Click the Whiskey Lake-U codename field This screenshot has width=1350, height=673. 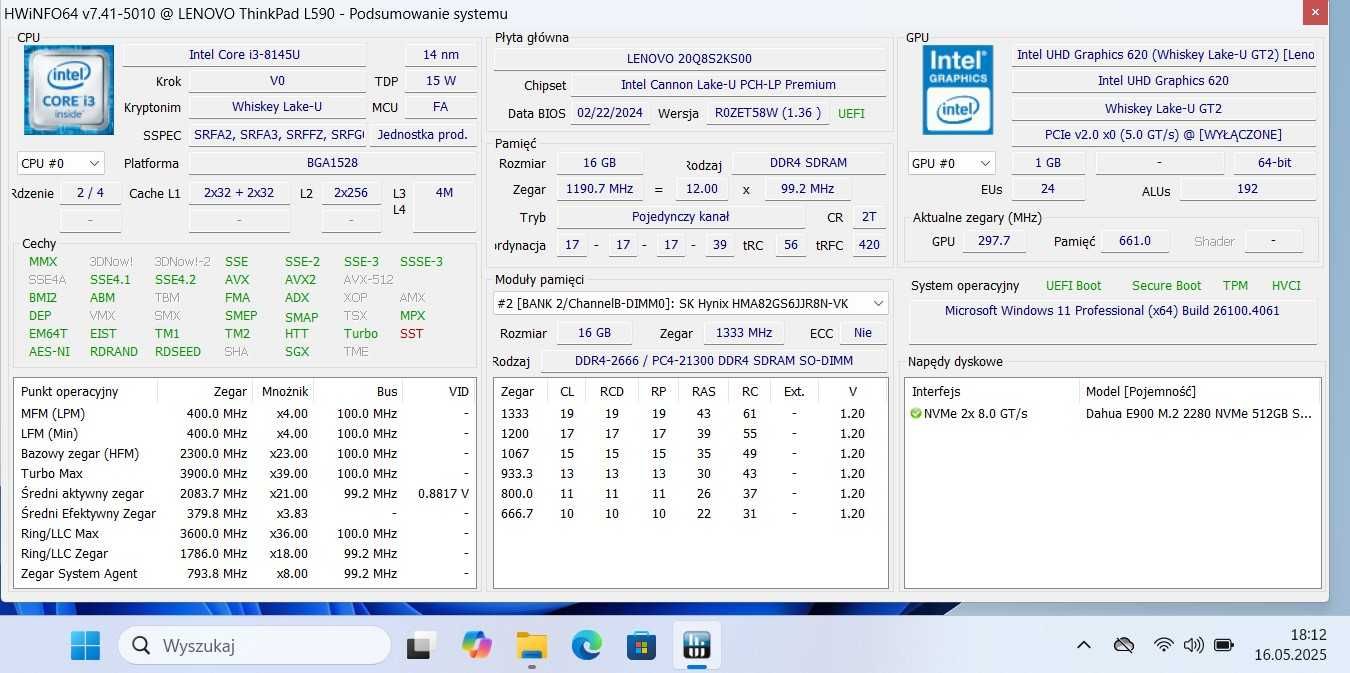click(x=277, y=107)
